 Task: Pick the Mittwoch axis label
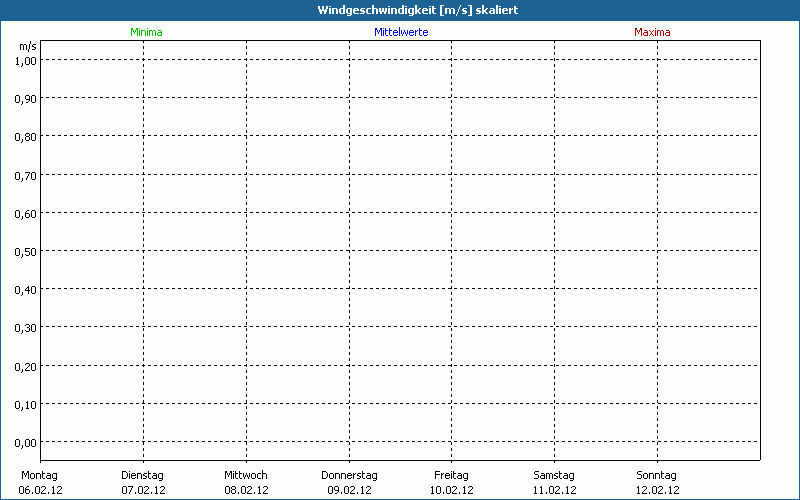245,475
